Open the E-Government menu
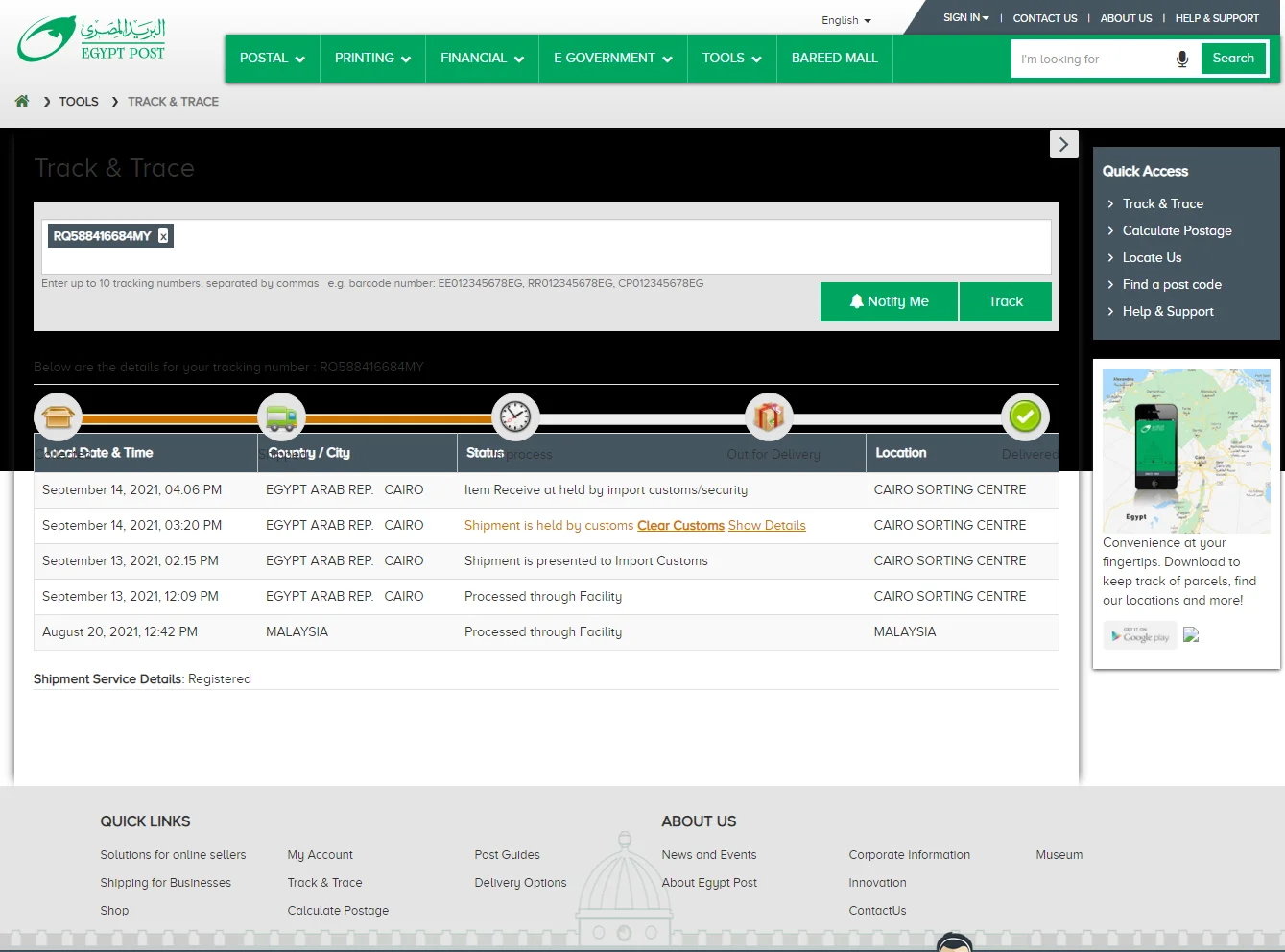Image resolution: width=1285 pixels, height=952 pixels. pyautogui.click(x=612, y=59)
